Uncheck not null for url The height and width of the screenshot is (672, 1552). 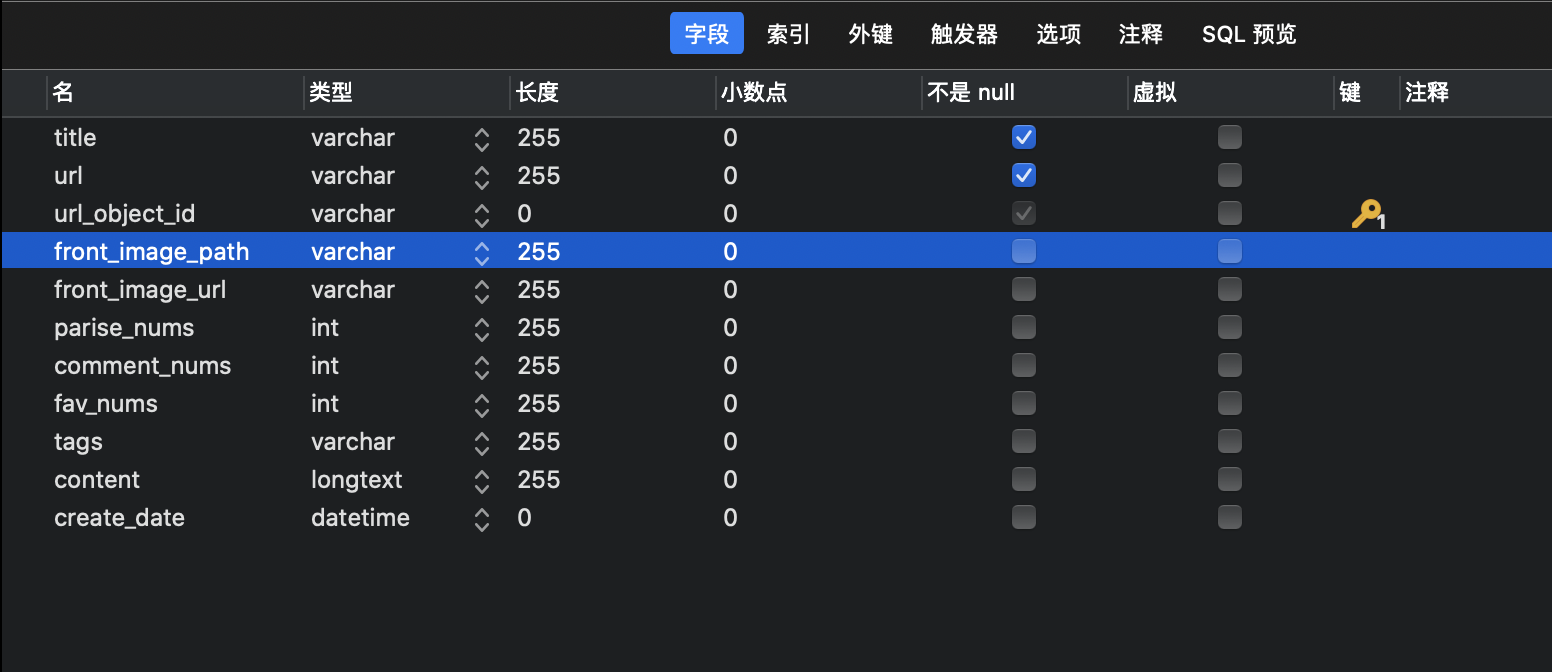click(1024, 175)
